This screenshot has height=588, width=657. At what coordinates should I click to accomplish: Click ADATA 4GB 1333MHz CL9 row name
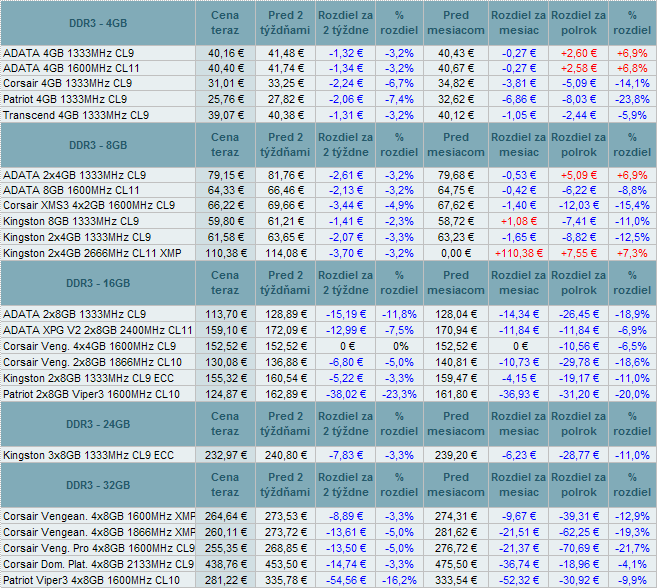69,53
